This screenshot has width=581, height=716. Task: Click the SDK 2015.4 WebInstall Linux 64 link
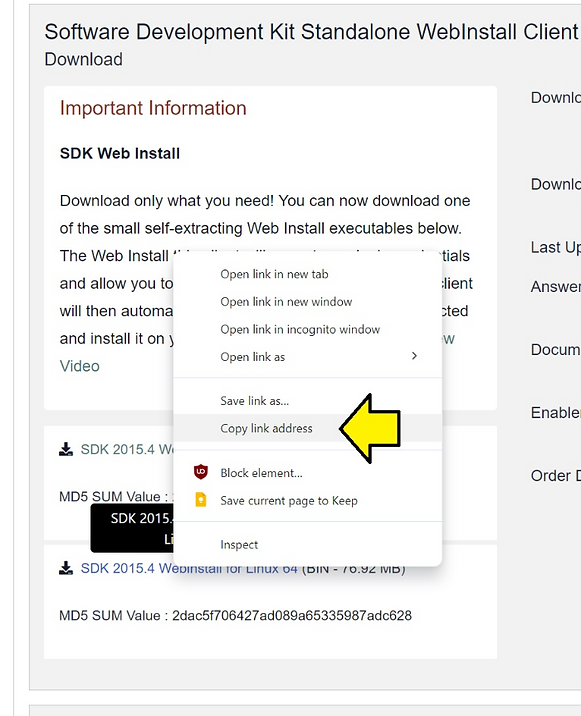[189, 569]
